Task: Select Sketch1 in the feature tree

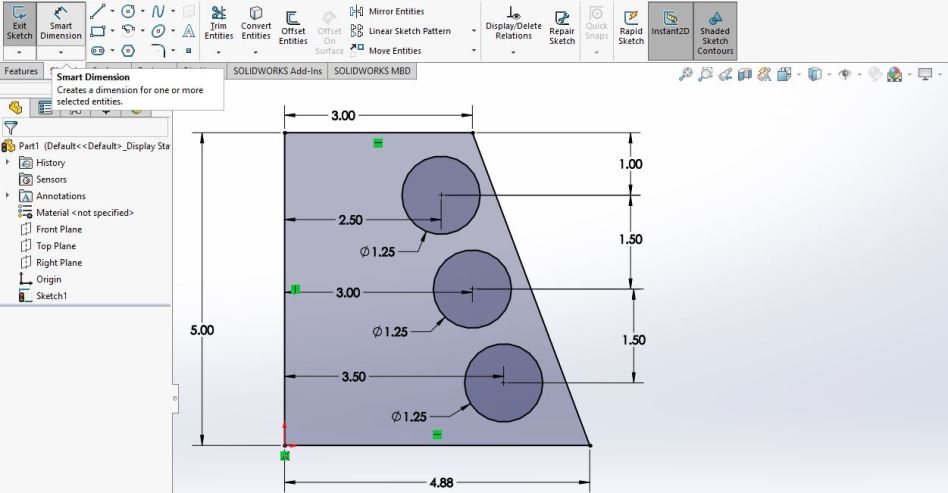Action: coord(51,296)
